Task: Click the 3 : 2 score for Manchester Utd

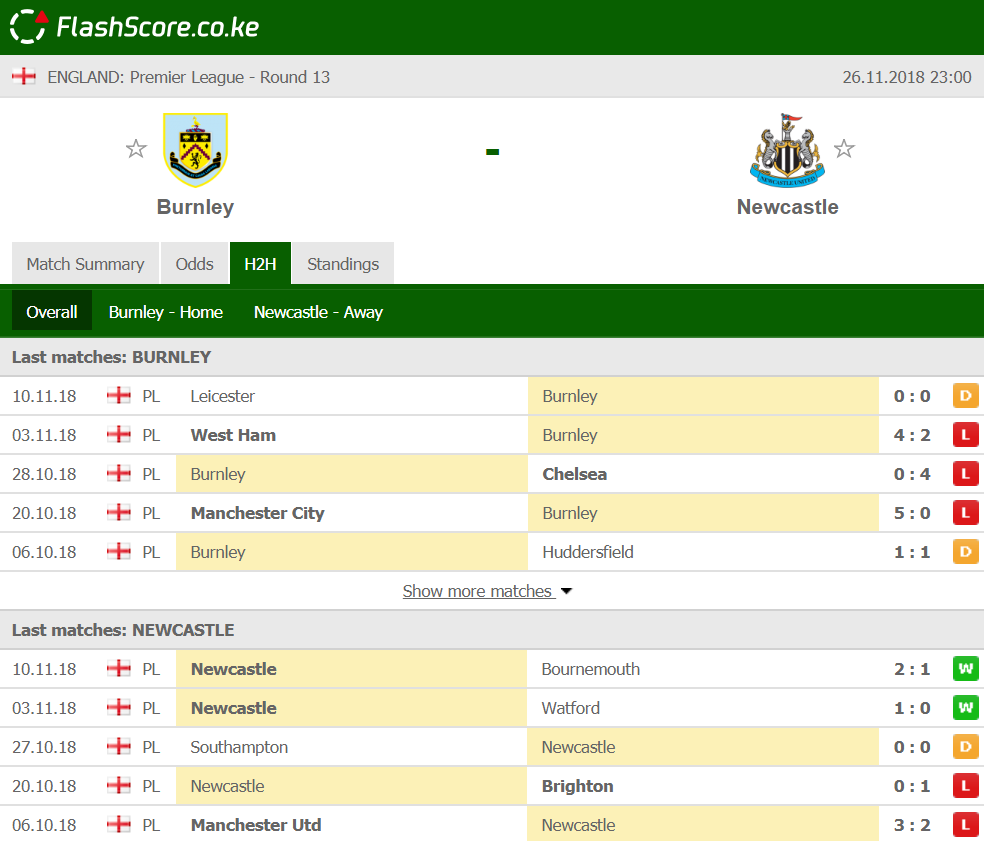Action: click(912, 825)
